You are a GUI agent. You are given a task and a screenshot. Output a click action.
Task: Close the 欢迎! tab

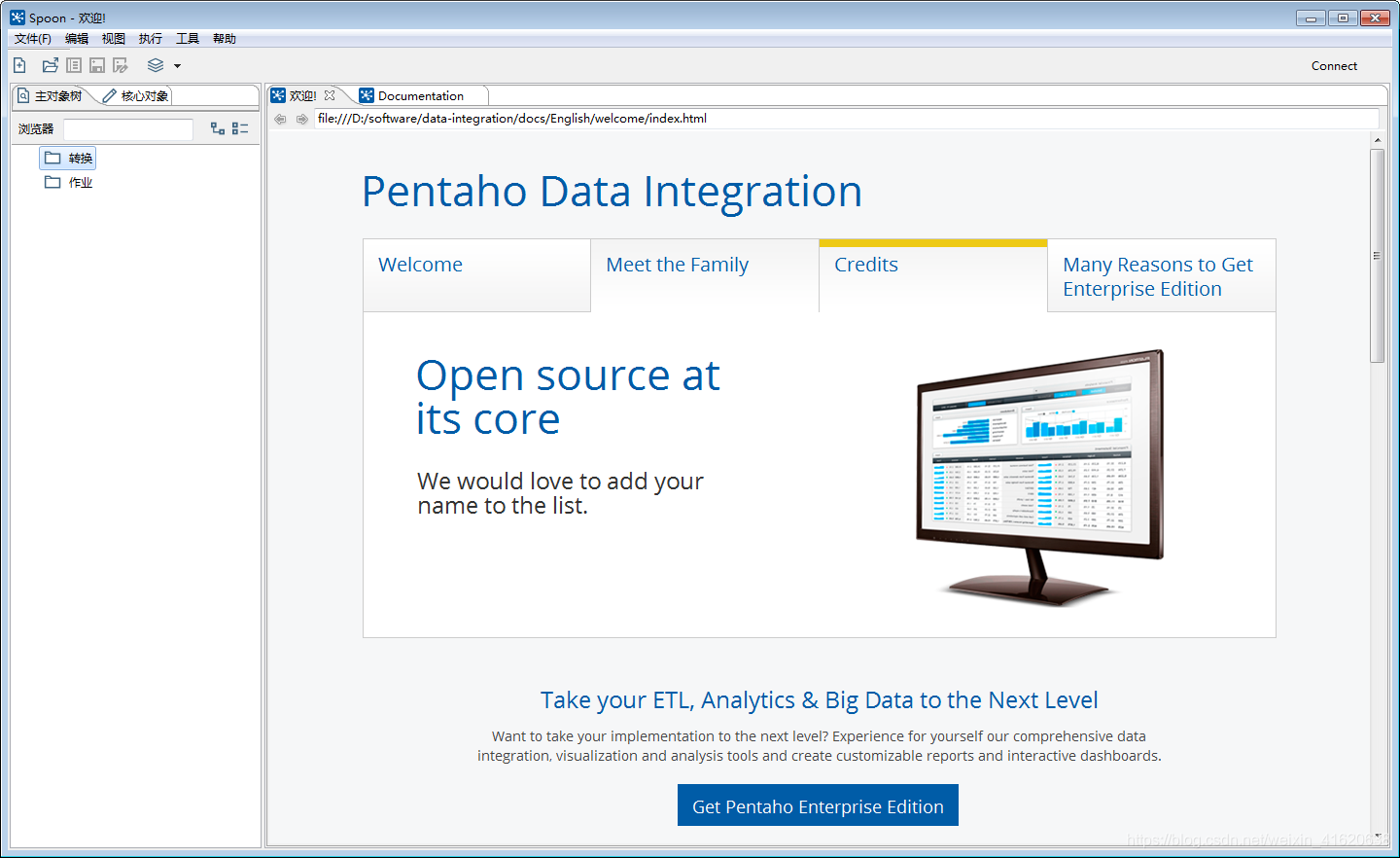tap(330, 95)
